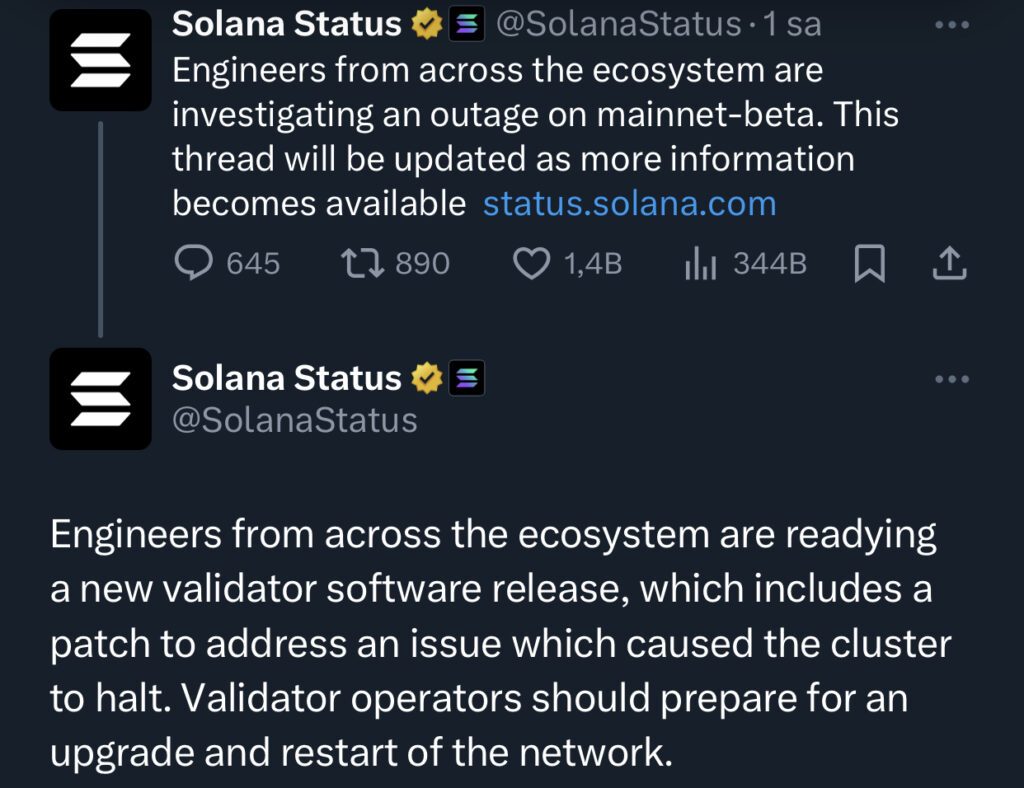Reply to the mainnet-beta outage tweet
The height and width of the screenshot is (788, 1024).
194,263
